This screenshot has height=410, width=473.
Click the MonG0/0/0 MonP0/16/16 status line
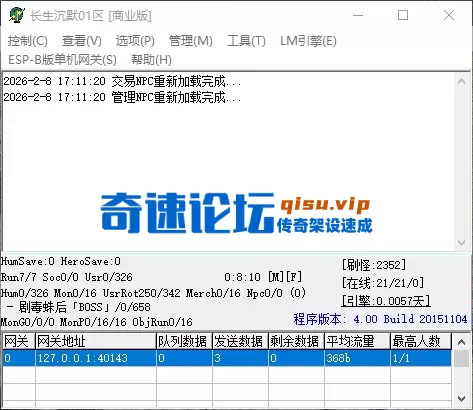click(x=97, y=322)
